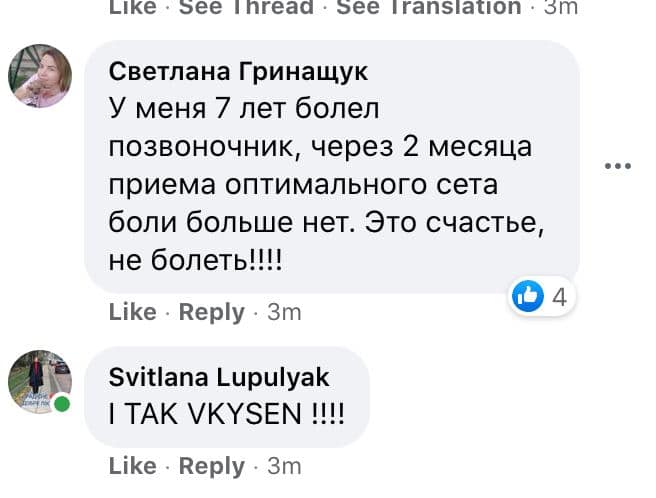Like the "I TAK VKYSEN" comment
The width and height of the screenshot is (656, 498).
(132, 466)
